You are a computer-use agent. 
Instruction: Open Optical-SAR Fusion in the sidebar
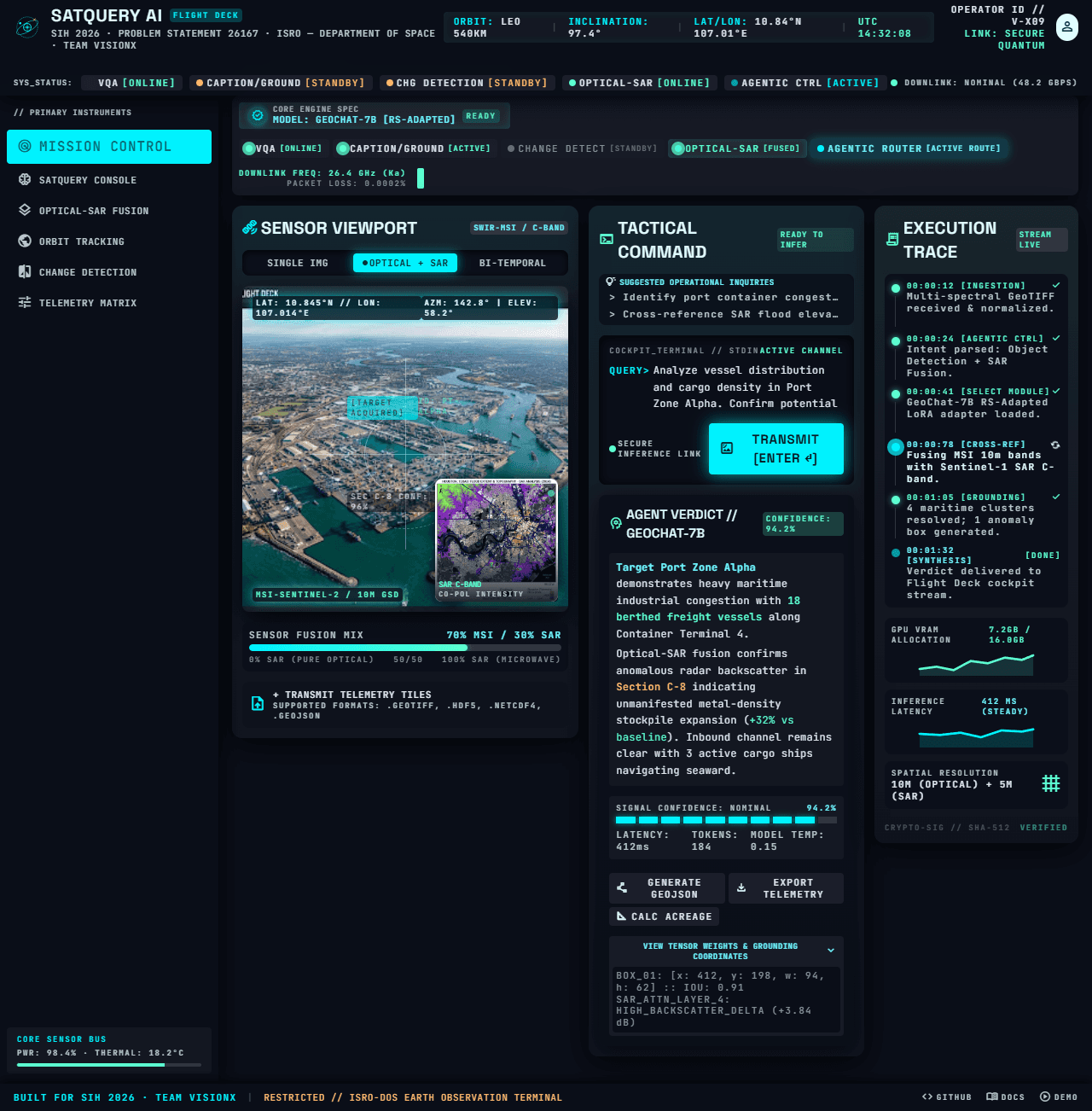109,211
